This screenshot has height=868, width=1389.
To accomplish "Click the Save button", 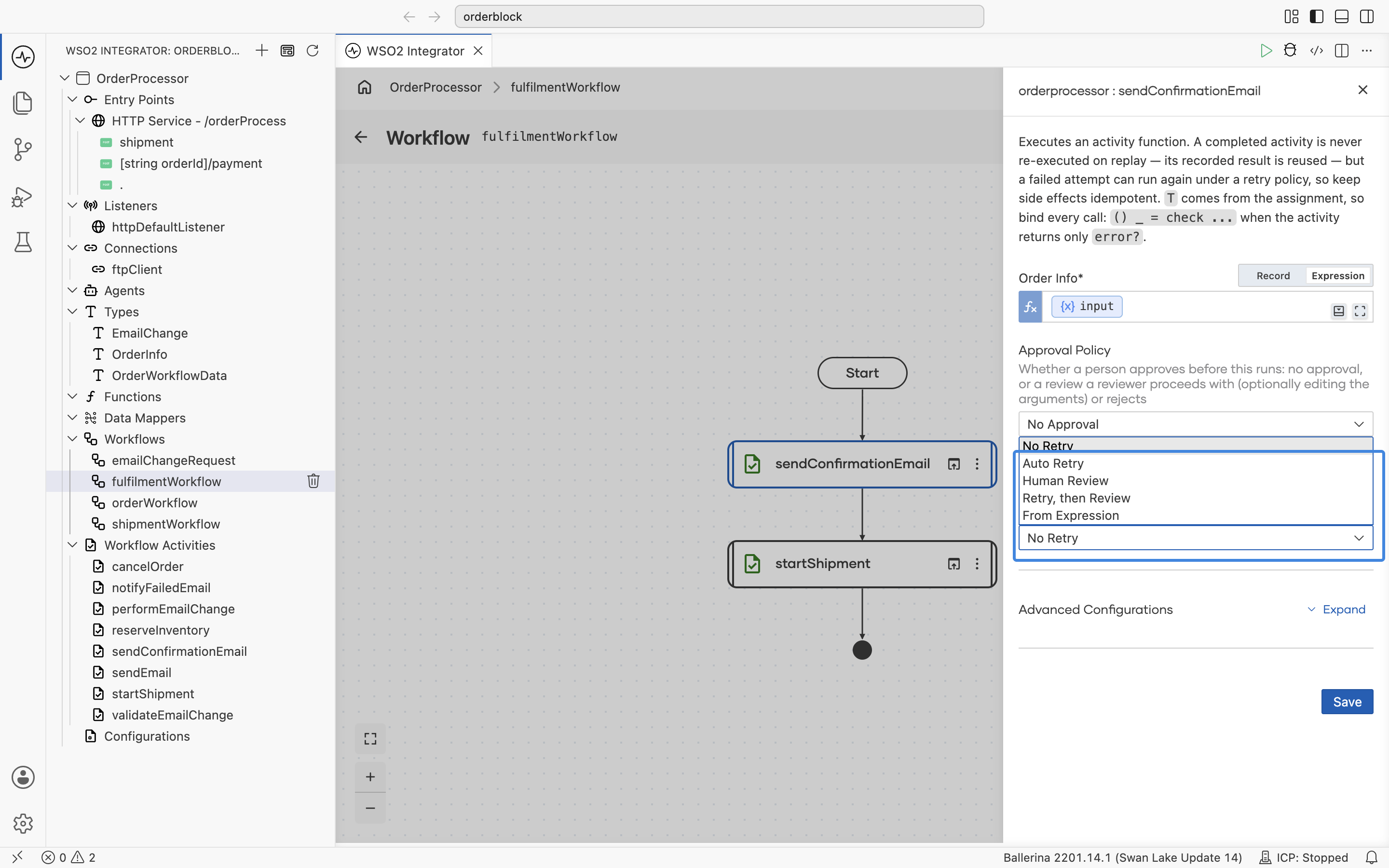I will [1347, 702].
